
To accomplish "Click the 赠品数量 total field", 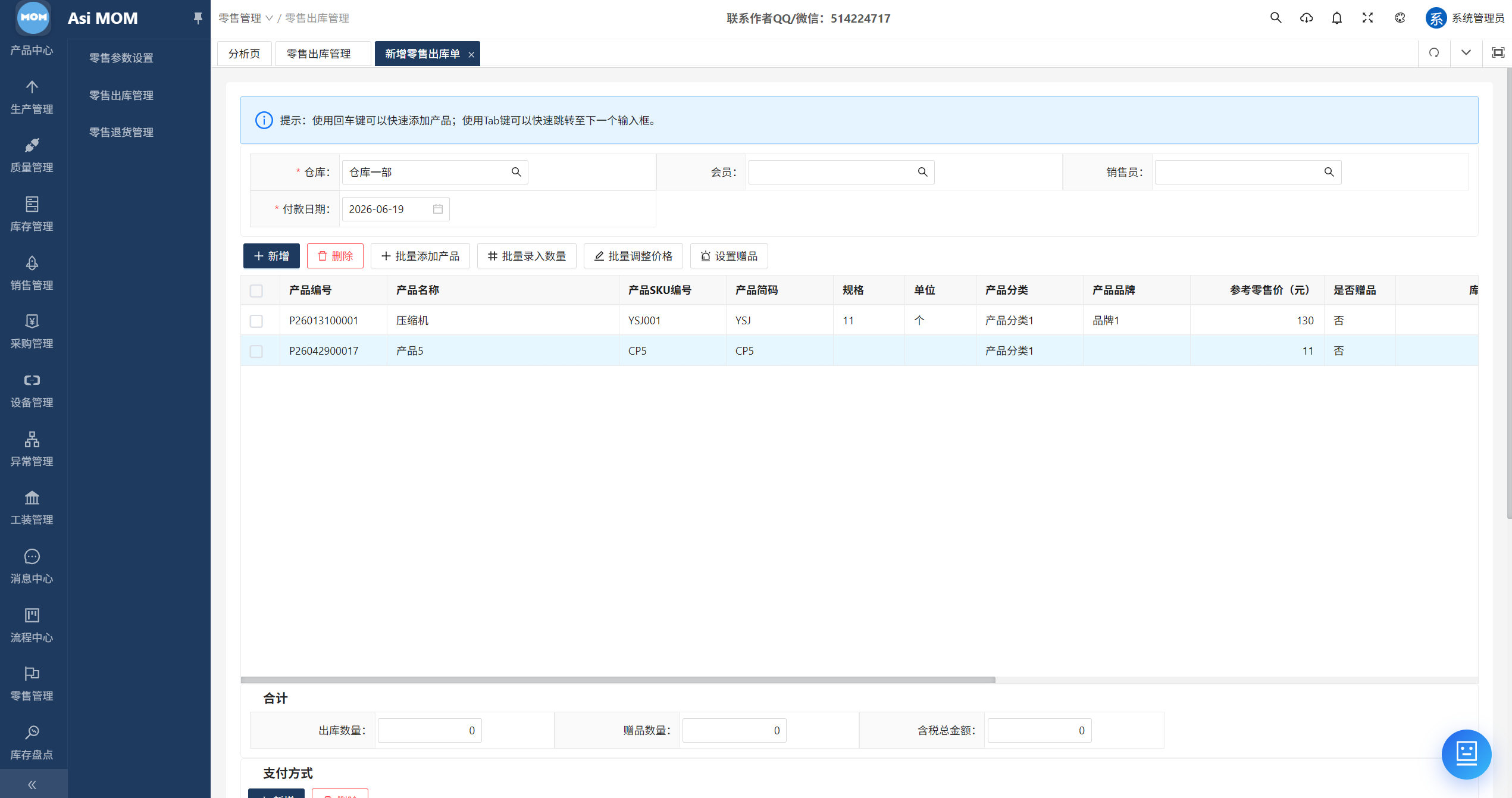I will click(734, 730).
